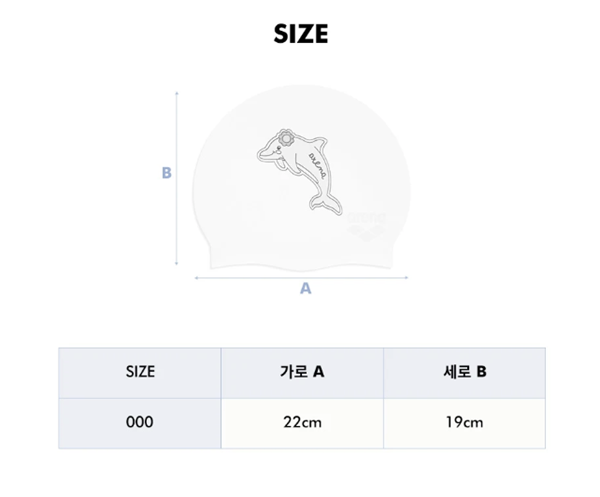Screen dimensions: 600x497
Task: Select the 19cm height cell
Action: click(x=463, y=422)
